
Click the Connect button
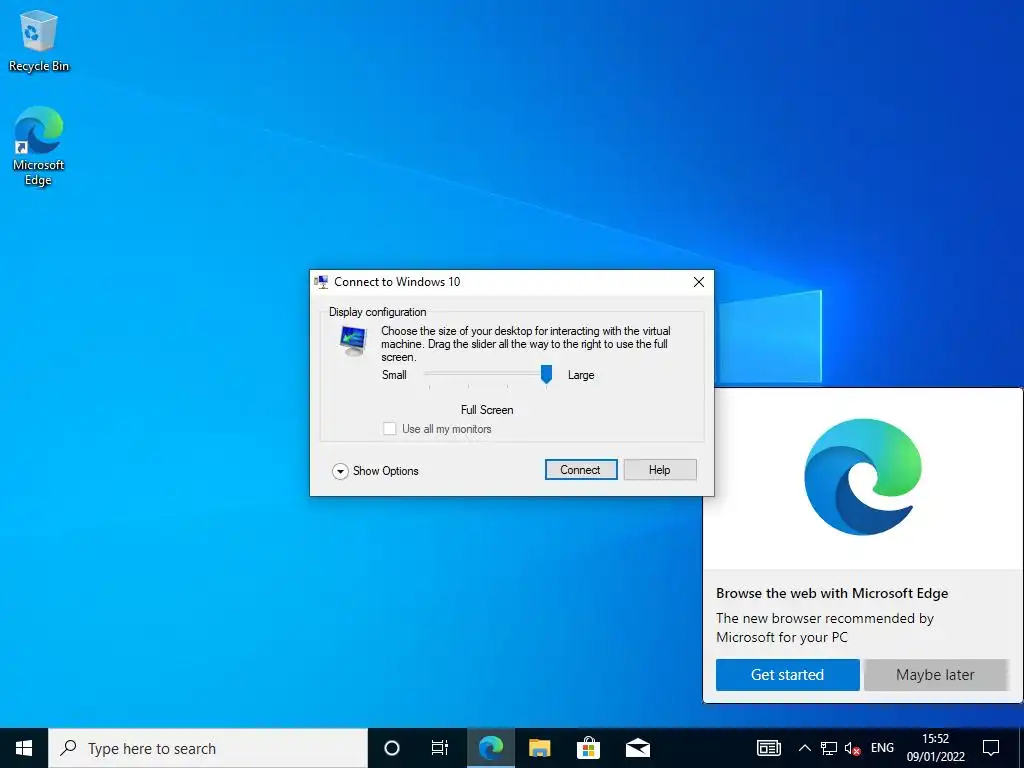pos(581,470)
